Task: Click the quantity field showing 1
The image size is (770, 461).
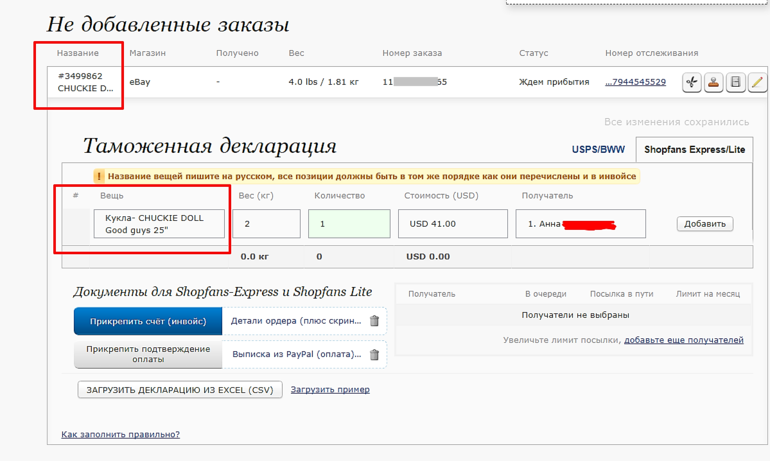Action: [x=348, y=224]
